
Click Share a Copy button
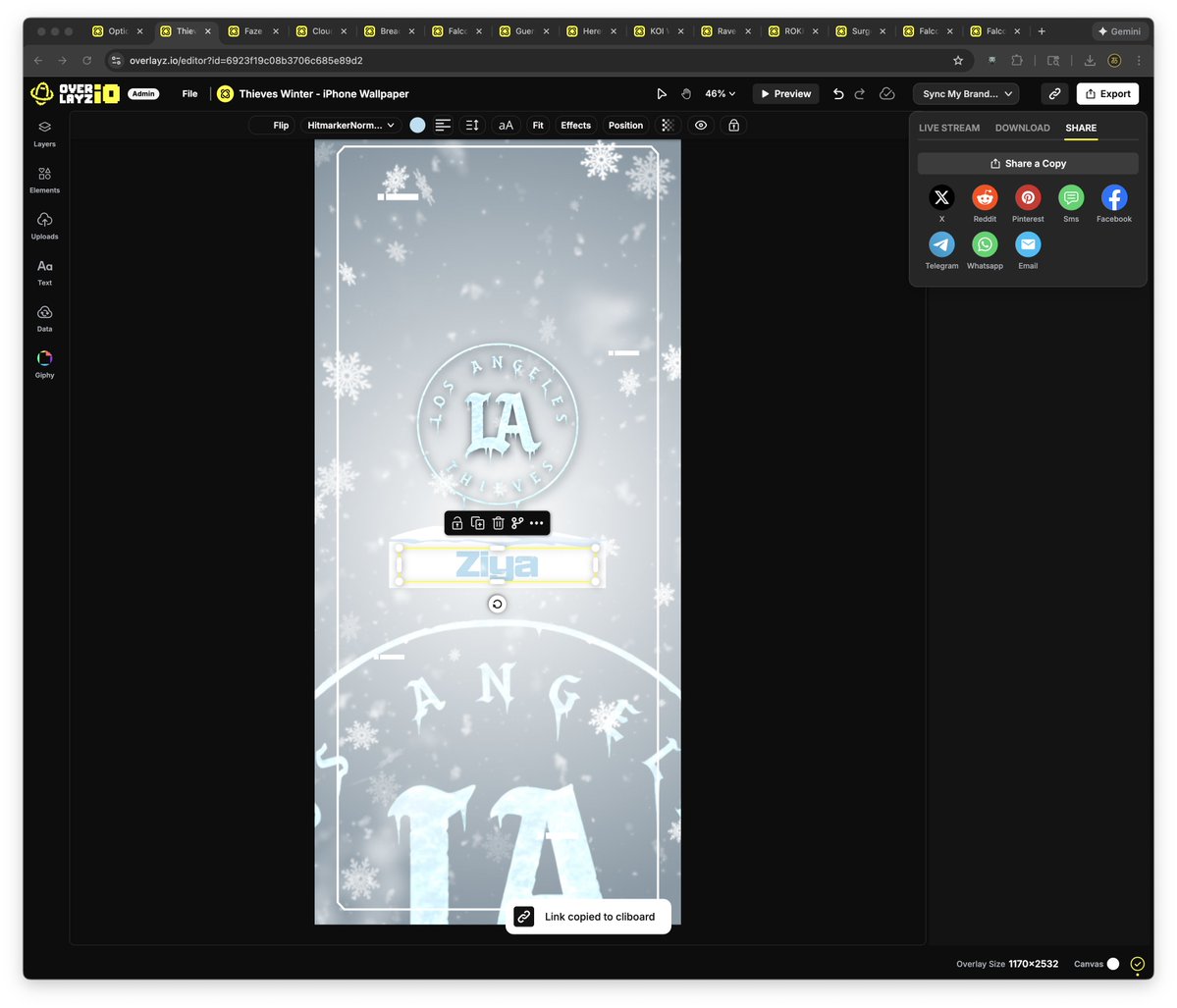(x=1028, y=164)
